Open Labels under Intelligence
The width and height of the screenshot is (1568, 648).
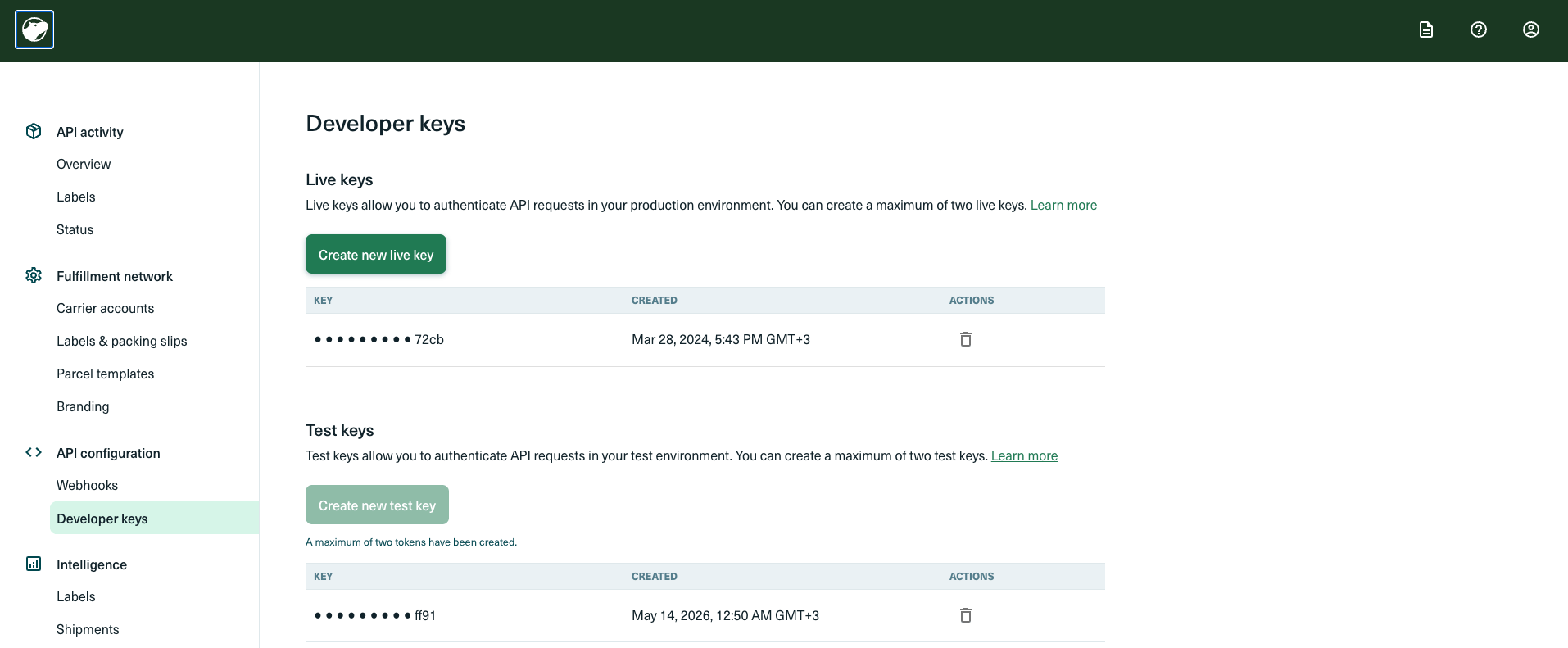click(76, 596)
